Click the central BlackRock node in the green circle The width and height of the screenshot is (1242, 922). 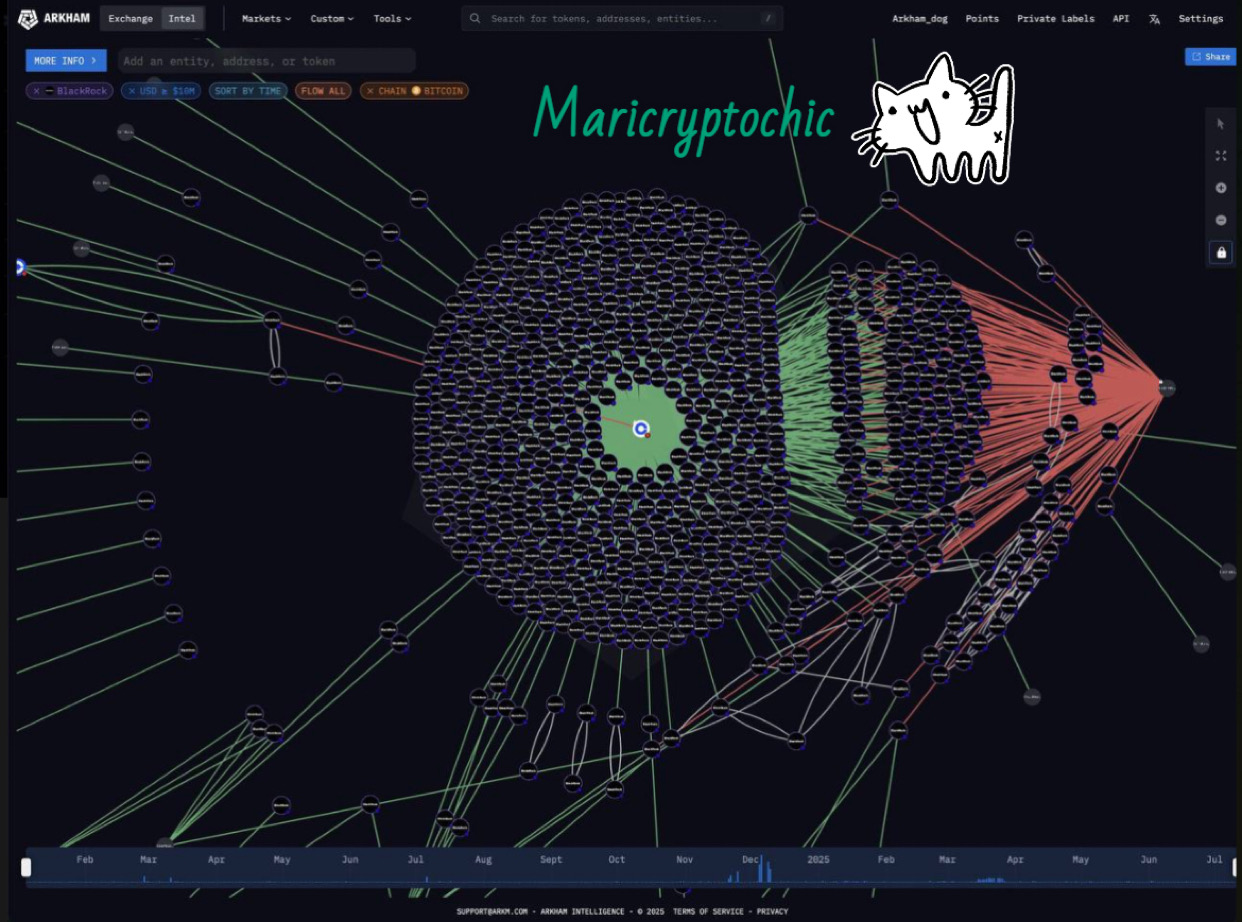pos(641,428)
